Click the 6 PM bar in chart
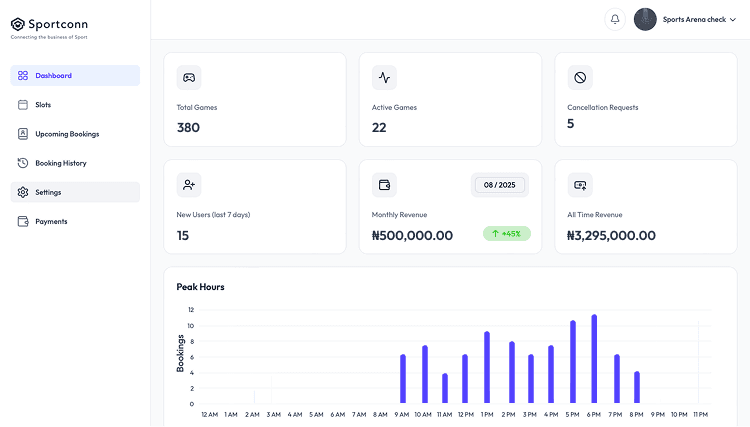 [594, 359]
